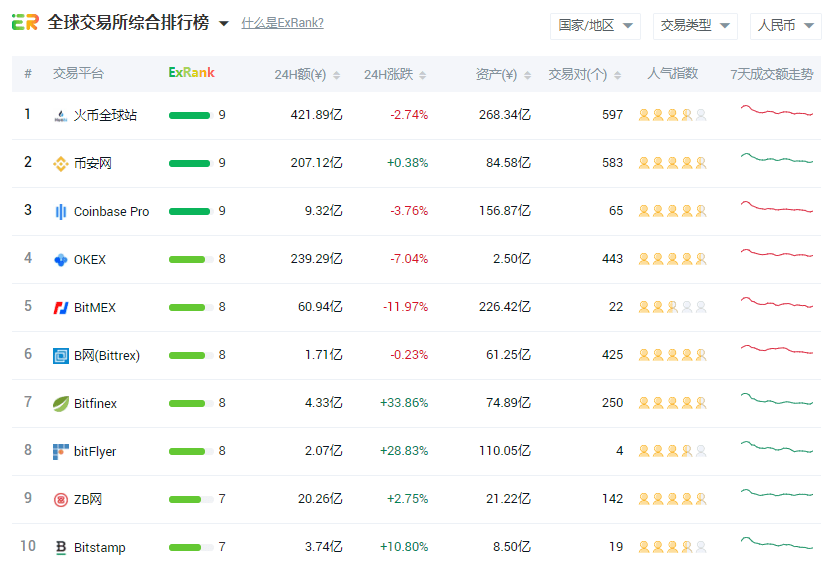The image size is (837, 569).
Task: Click the 239.29亿 volume value
Action: 317,259
